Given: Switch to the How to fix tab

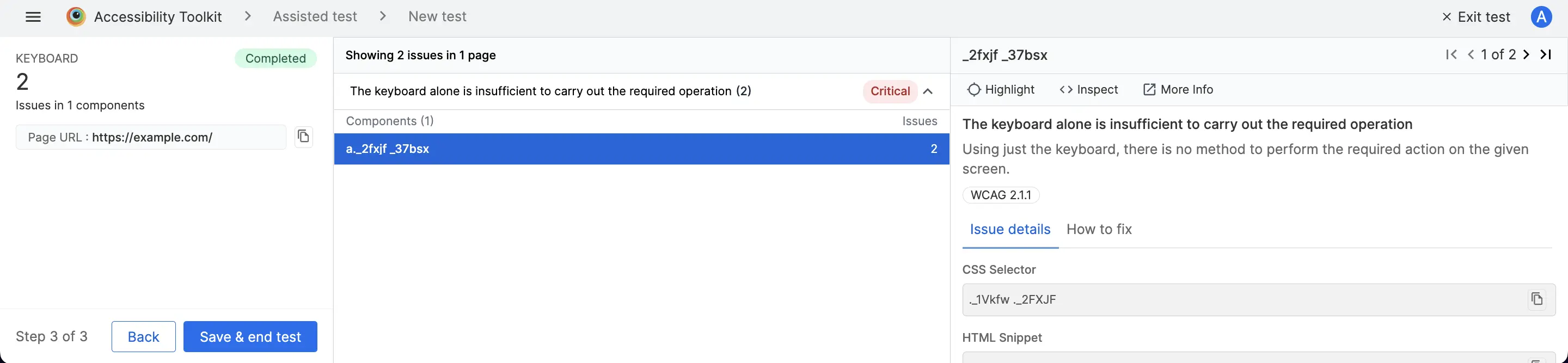Looking at the screenshot, I should [1099, 229].
